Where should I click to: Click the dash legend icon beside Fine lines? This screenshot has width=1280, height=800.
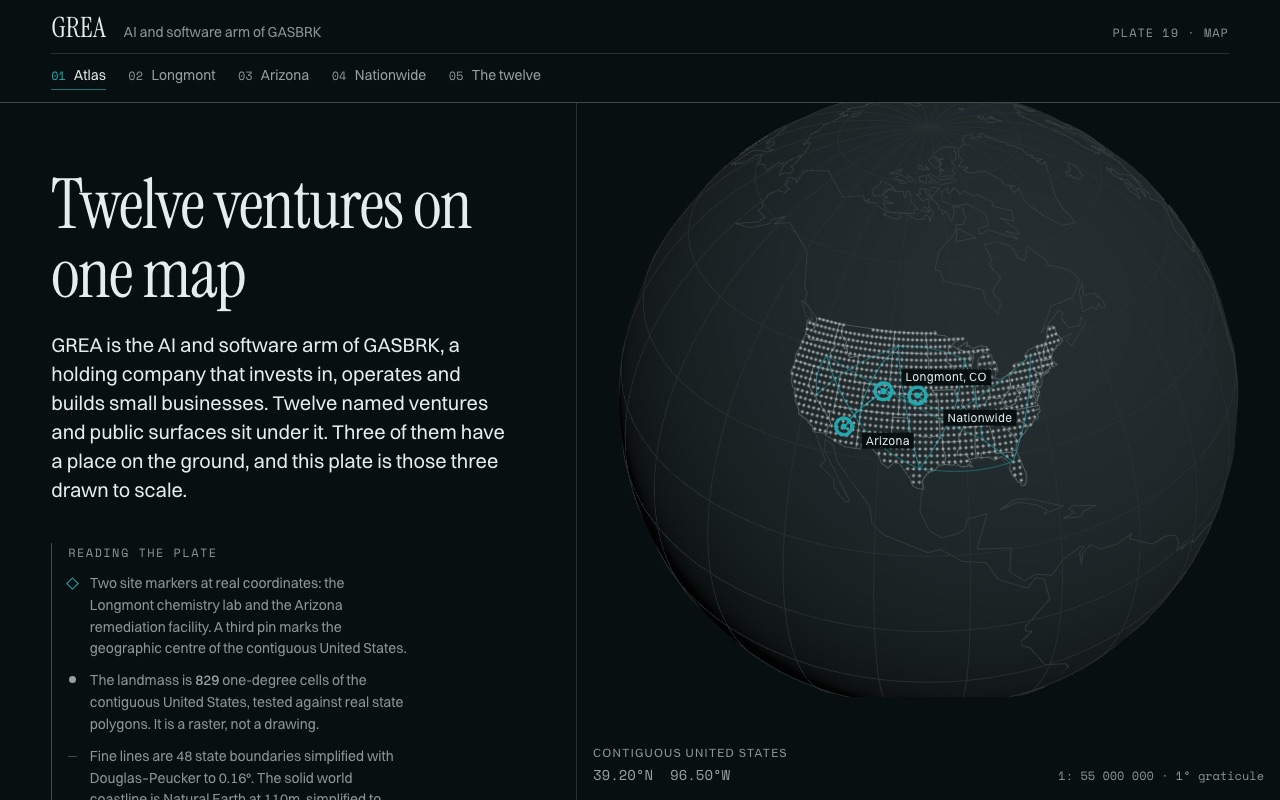click(x=72, y=757)
